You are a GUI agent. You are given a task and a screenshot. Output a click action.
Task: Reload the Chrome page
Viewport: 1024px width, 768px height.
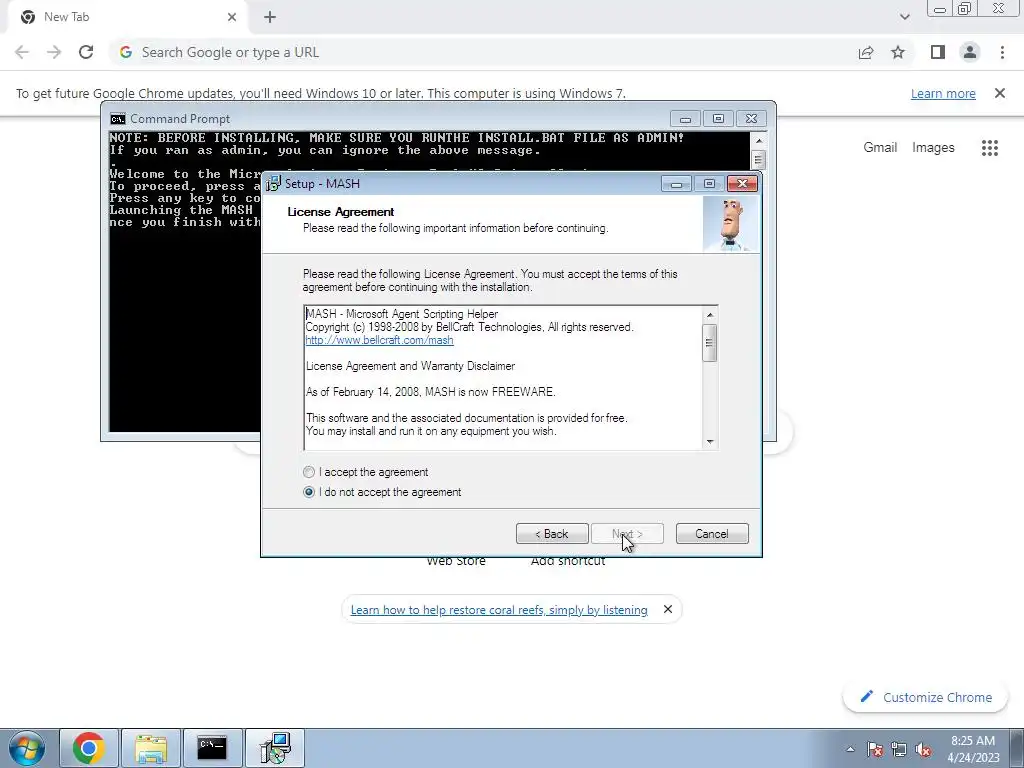point(86,52)
